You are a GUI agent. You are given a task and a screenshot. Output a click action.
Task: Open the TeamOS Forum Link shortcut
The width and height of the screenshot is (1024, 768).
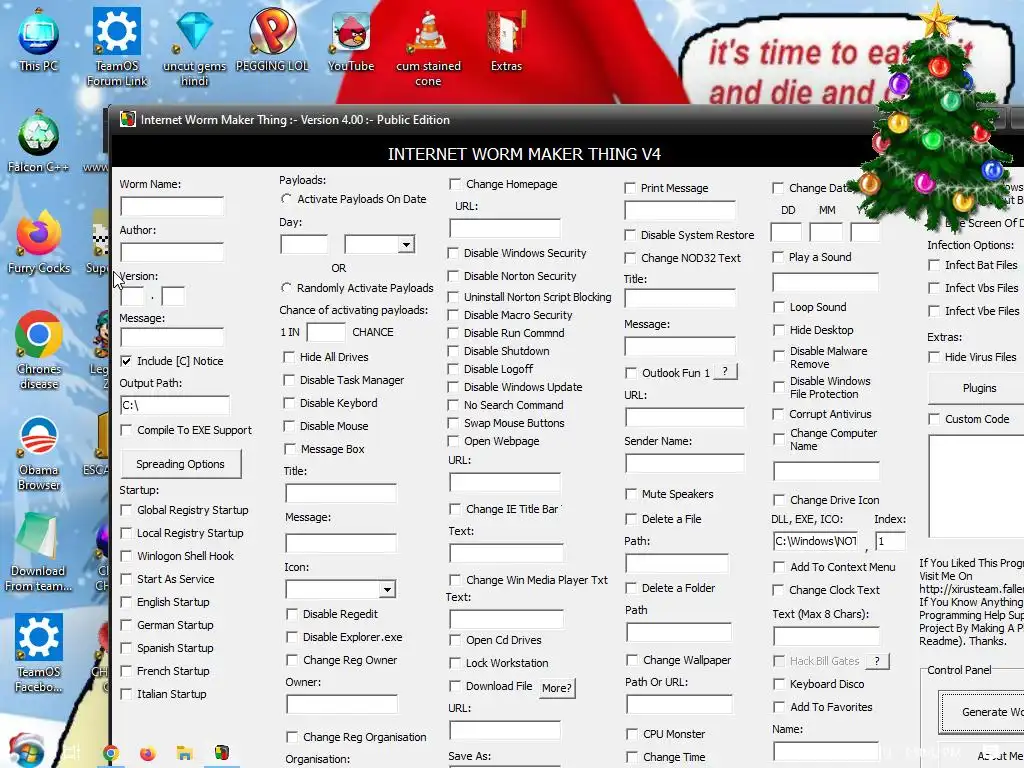coord(116,46)
